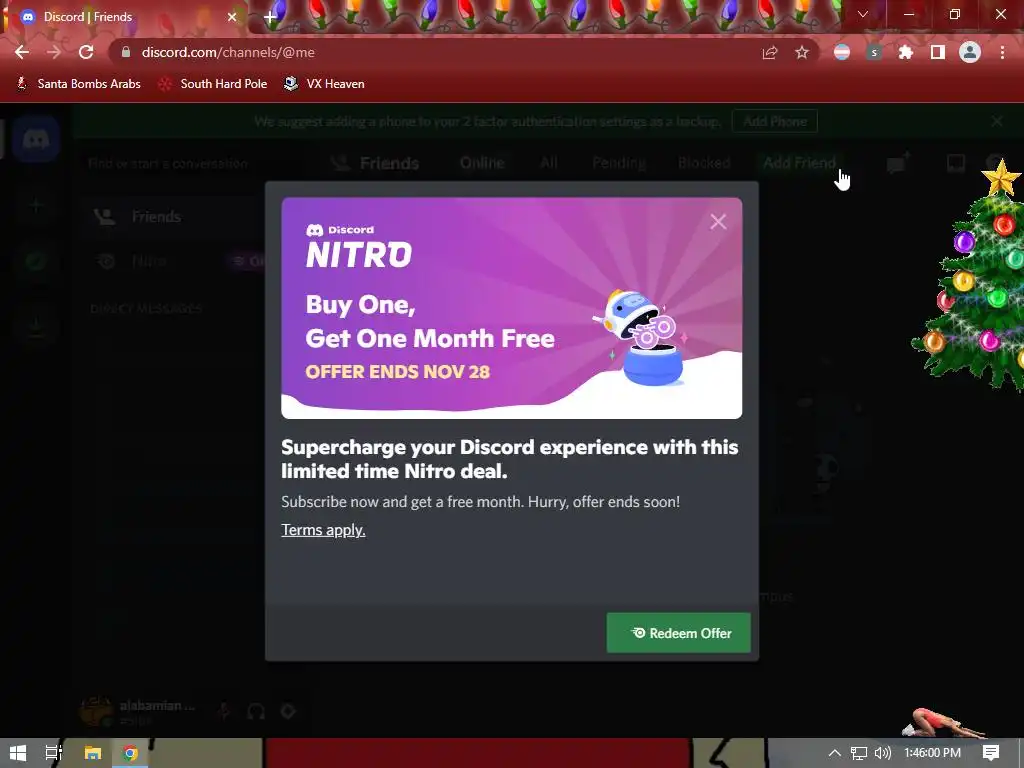1024x768 pixels.
Task: Close the Discord | Friends tab
Action: (x=232, y=17)
